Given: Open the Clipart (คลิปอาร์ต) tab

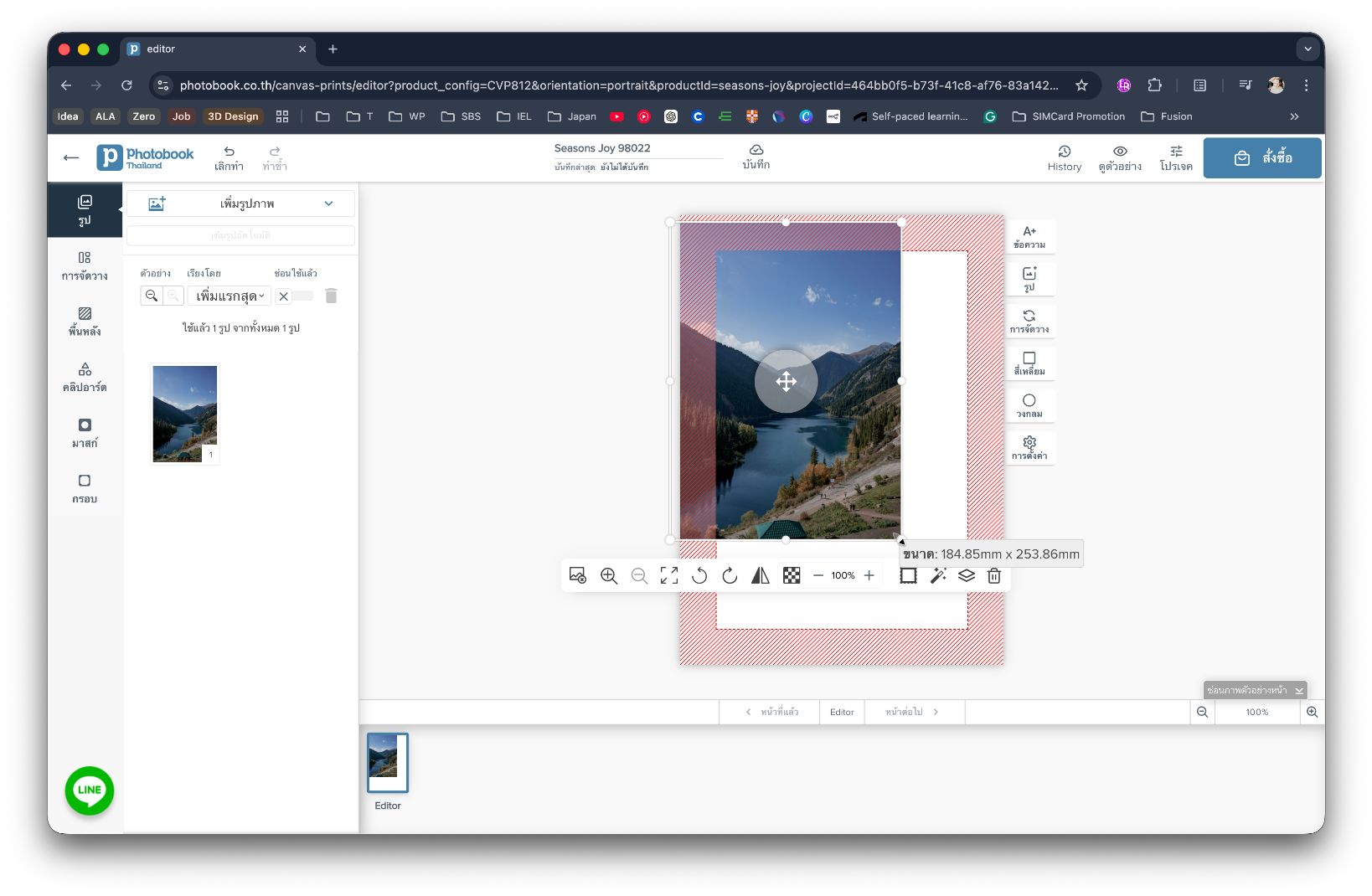Looking at the screenshot, I should (x=85, y=378).
